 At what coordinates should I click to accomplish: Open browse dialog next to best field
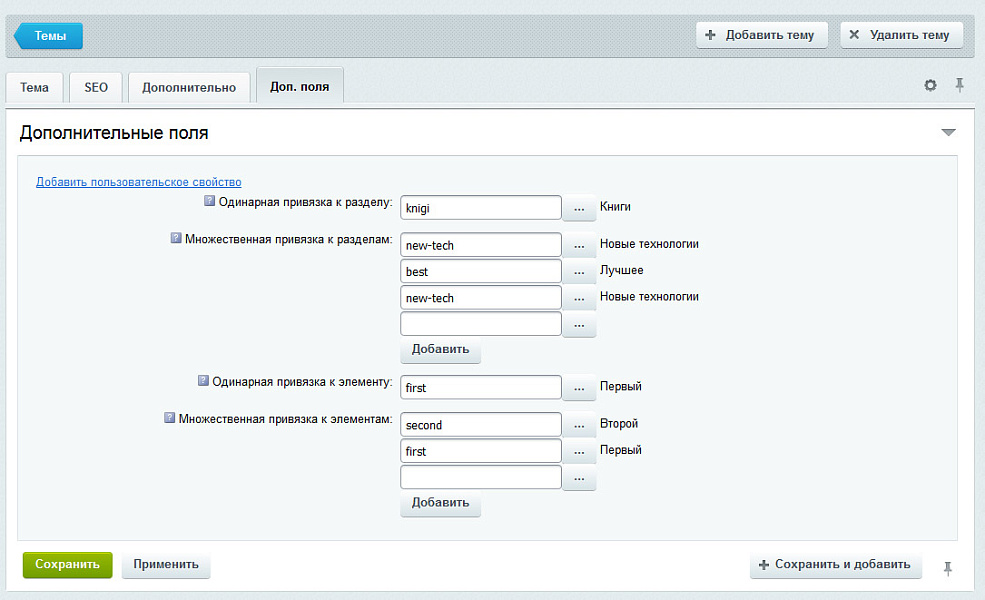click(579, 272)
